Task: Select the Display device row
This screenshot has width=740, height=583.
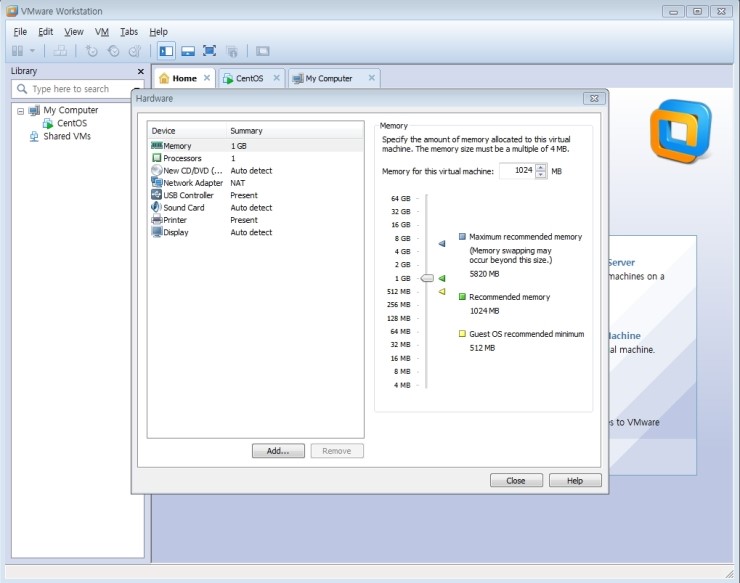Action: tap(256, 232)
